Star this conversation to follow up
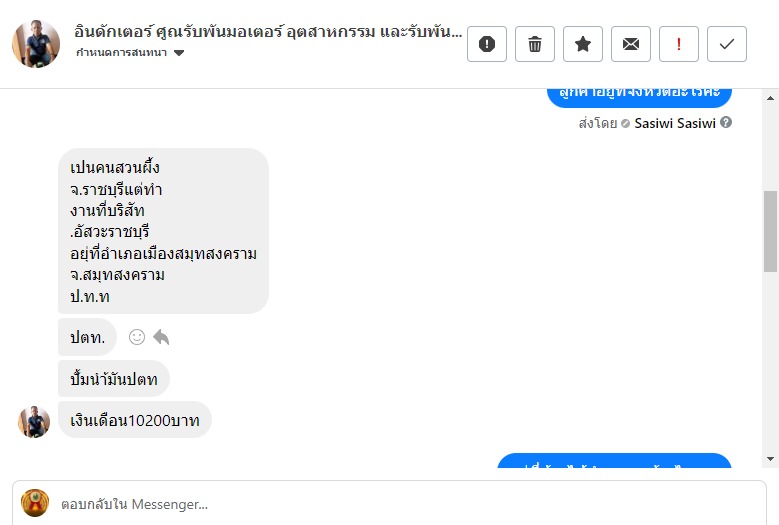The image size is (779, 525). click(583, 44)
